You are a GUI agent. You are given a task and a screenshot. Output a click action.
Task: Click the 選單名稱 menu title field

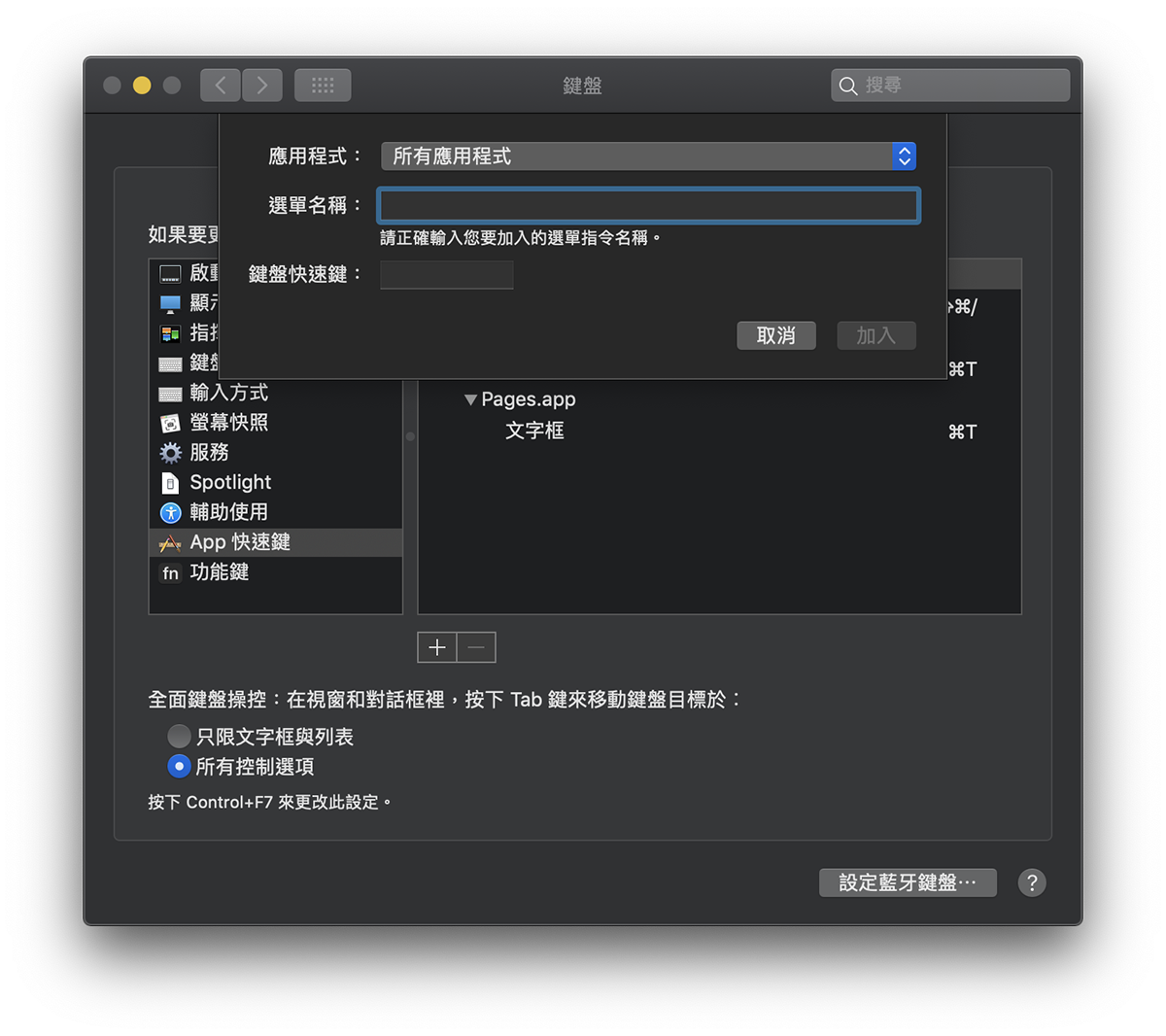[x=648, y=206]
